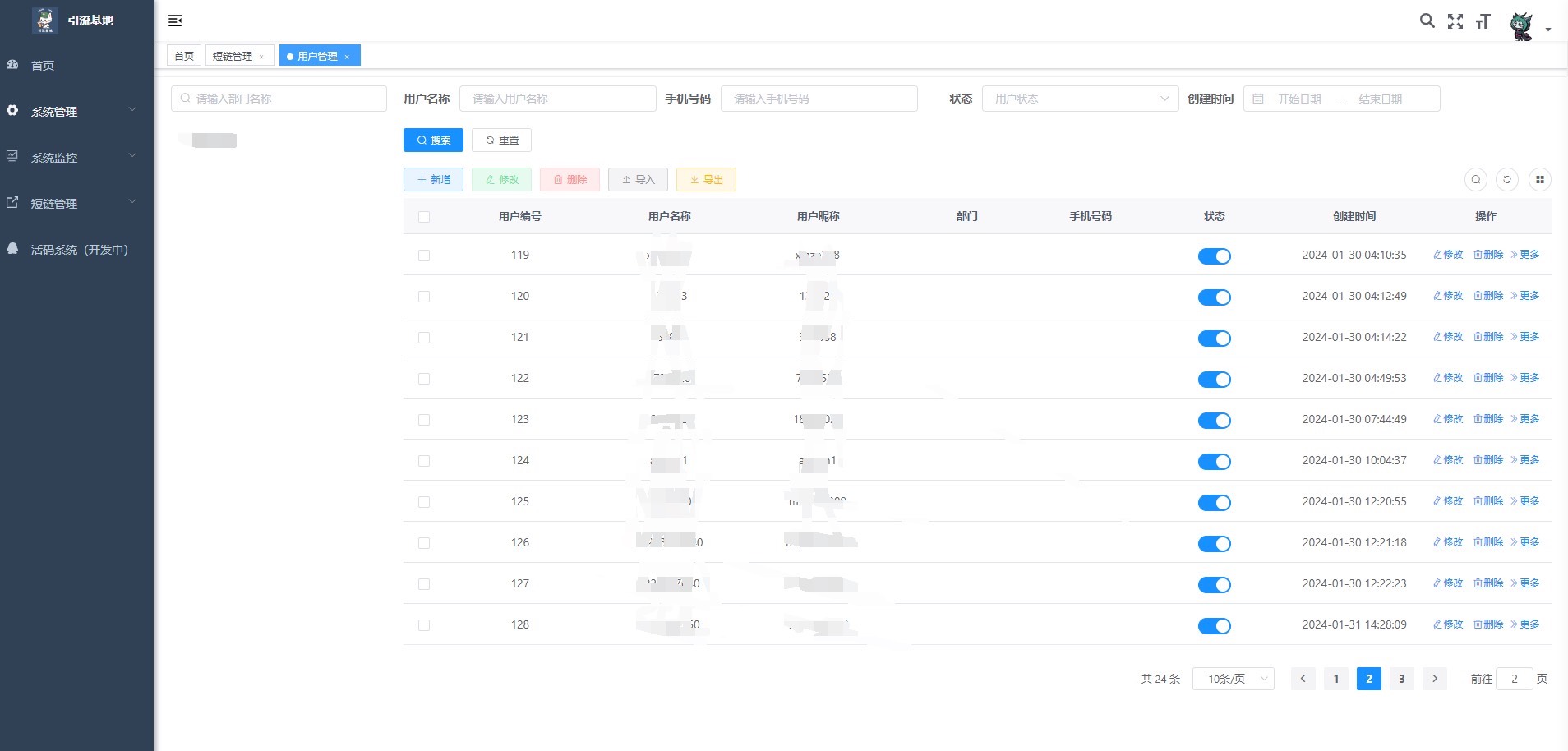1568x751 pixels.
Task: Open the column display grid icon
Action: (1540, 179)
